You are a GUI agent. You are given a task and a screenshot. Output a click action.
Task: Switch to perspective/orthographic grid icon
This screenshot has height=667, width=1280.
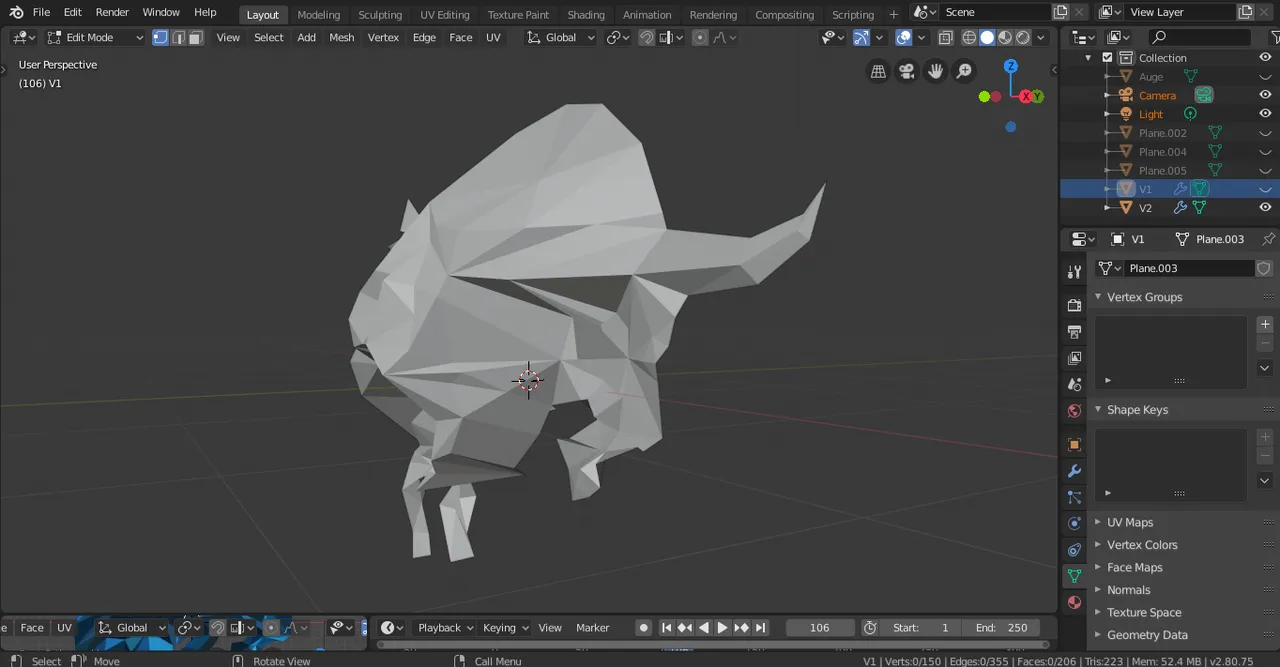tap(878, 71)
